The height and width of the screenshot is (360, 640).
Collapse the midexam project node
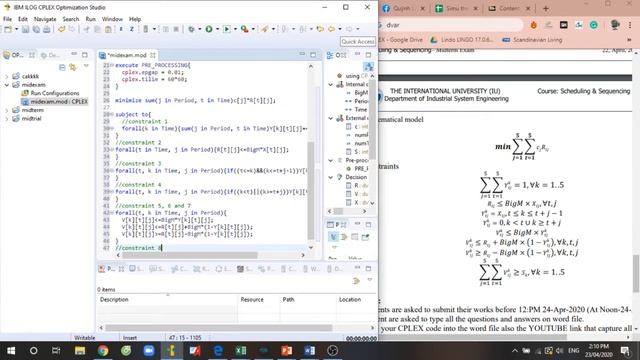click(x=7, y=85)
